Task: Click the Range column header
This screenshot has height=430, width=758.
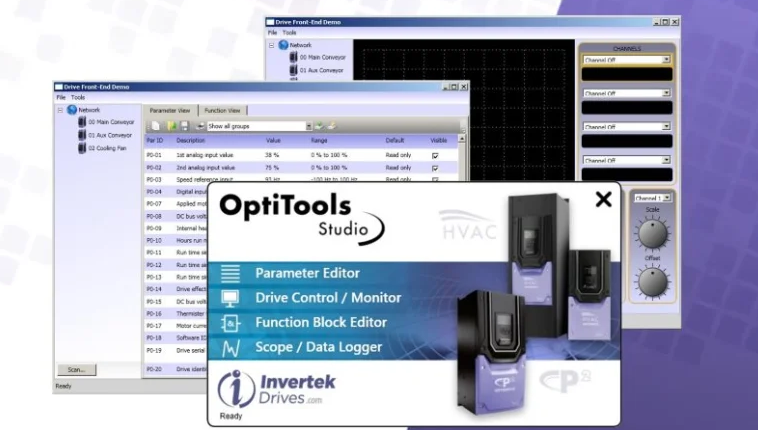Action: click(319, 140)
